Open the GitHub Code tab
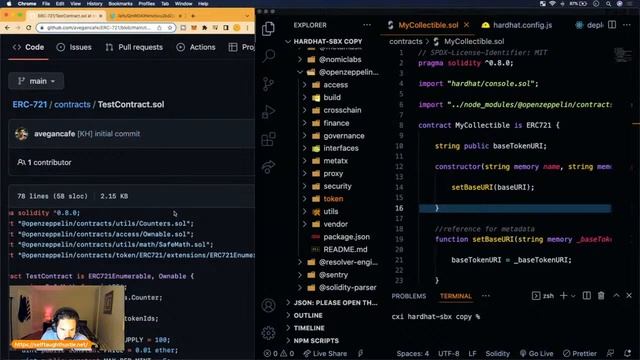 (28, 47)
